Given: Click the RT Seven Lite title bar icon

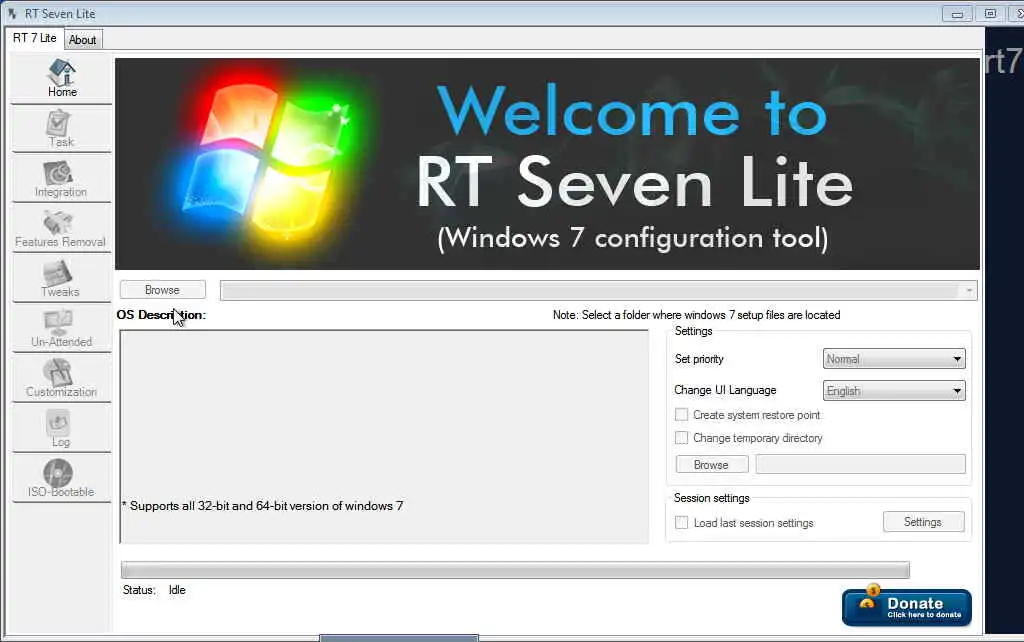Looking at the screenshot, I should (x=11, y=14).
